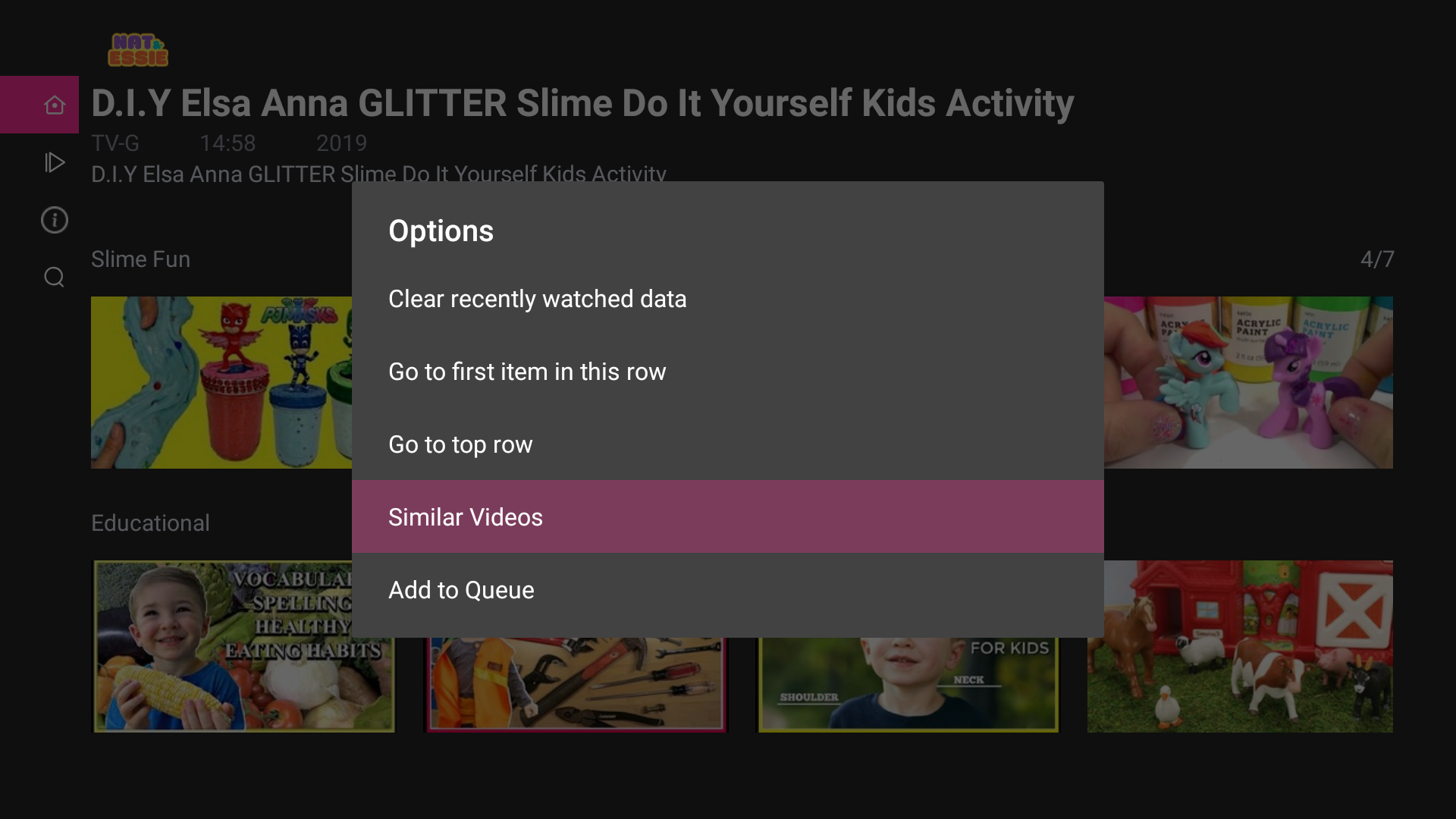Open the vocabulary spelling healthy eating video

(243, 646)
